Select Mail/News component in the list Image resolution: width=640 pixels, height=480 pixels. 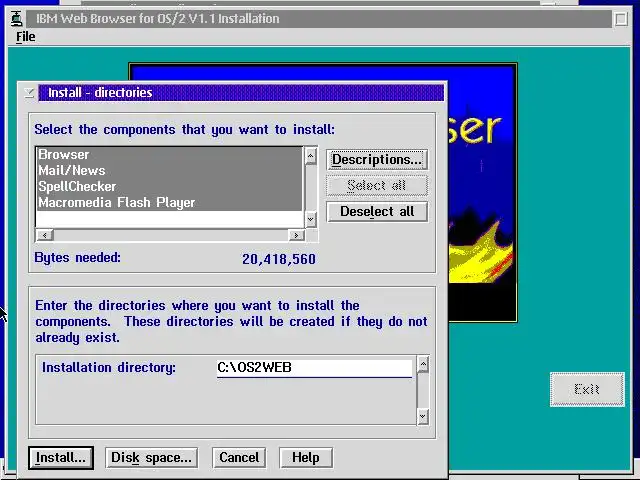coord(169,171)
